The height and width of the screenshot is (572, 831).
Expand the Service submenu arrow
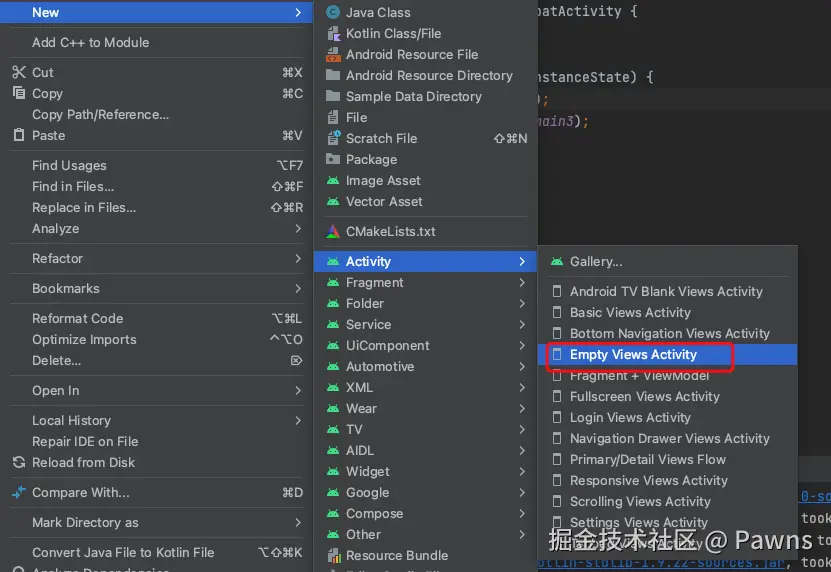[522, 324]
